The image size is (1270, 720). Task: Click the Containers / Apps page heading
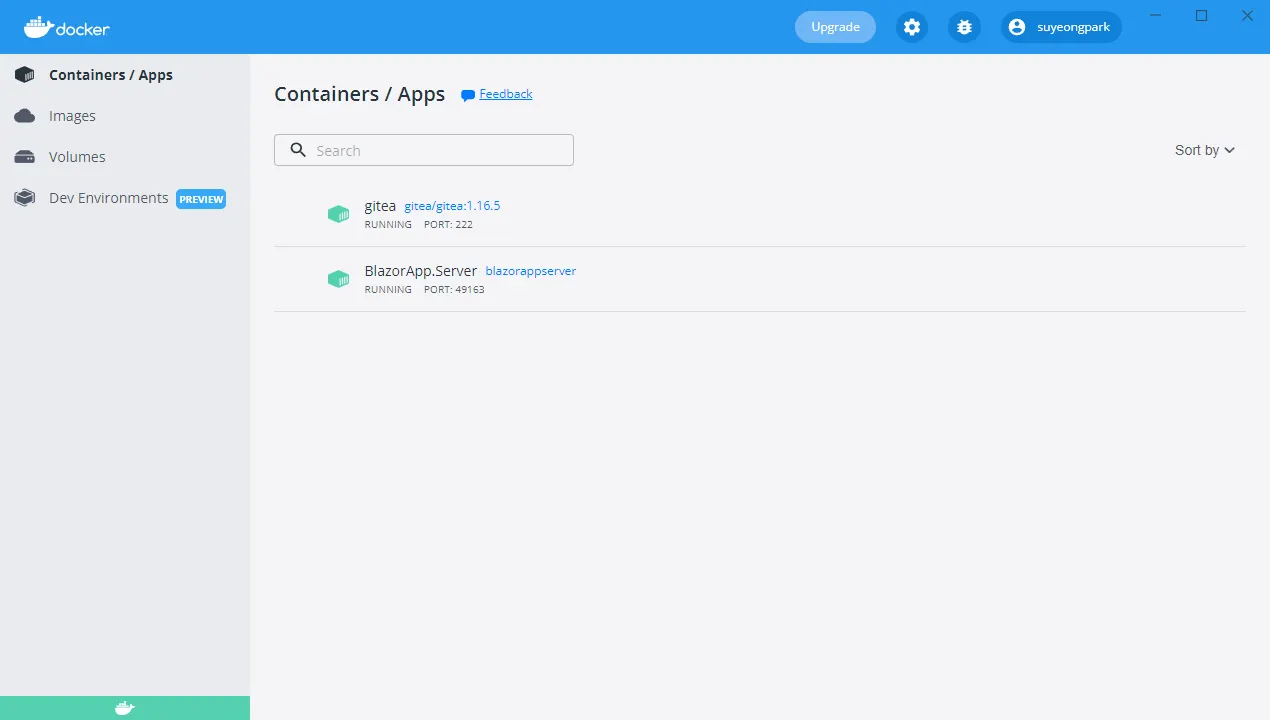[360, 94]
